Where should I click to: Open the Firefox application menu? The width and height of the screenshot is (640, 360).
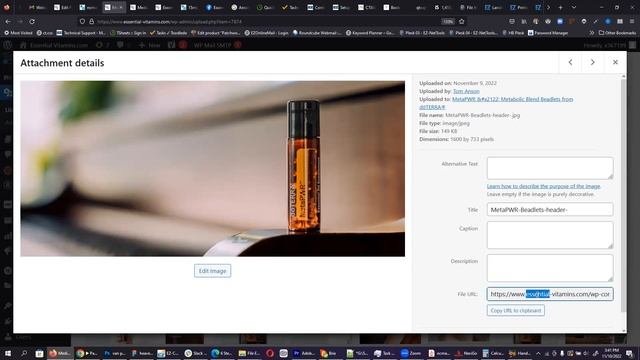click(x=632, y=21)
